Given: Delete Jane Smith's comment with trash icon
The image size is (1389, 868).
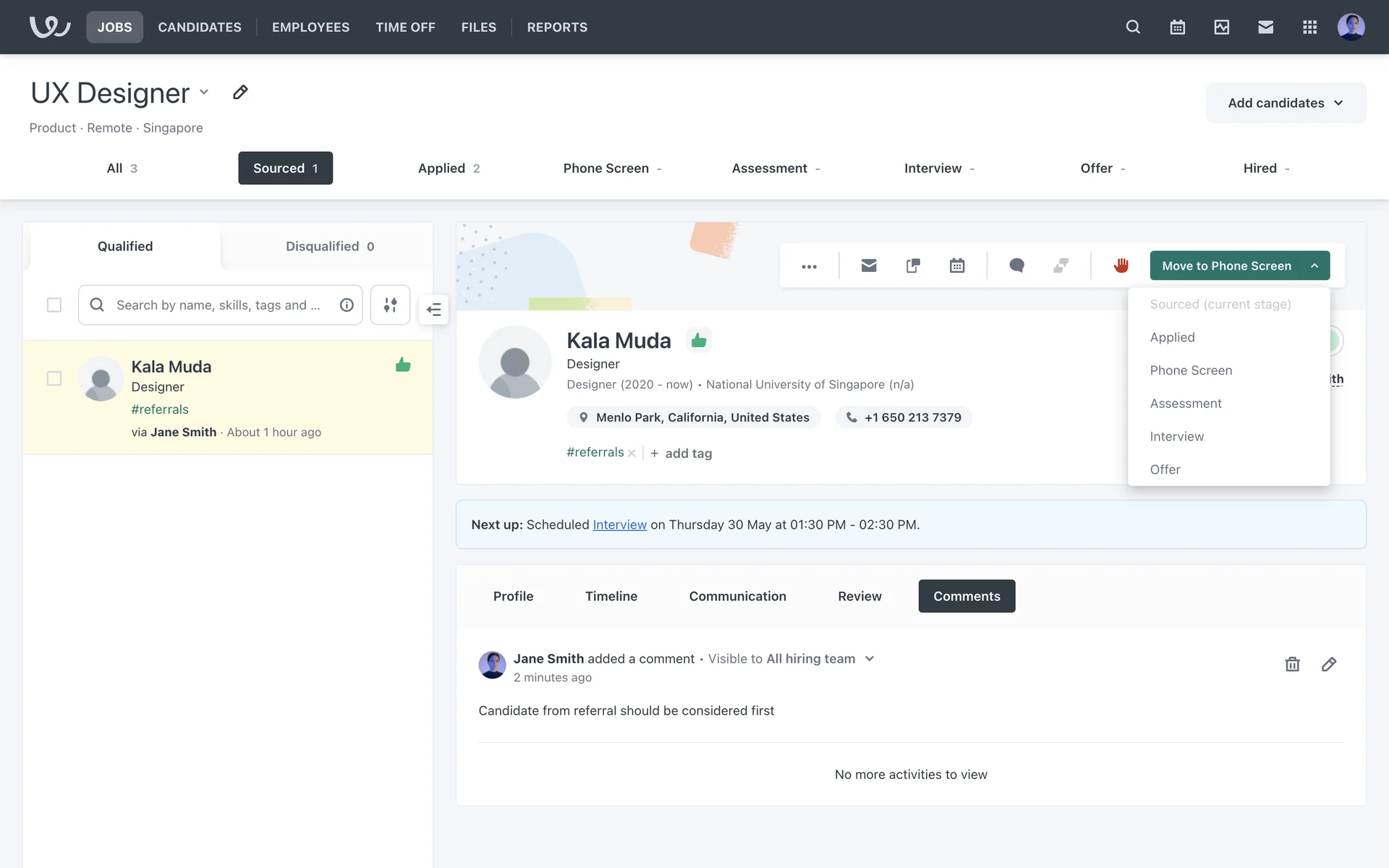Looking at the screenshot, I should [1292, 664].
